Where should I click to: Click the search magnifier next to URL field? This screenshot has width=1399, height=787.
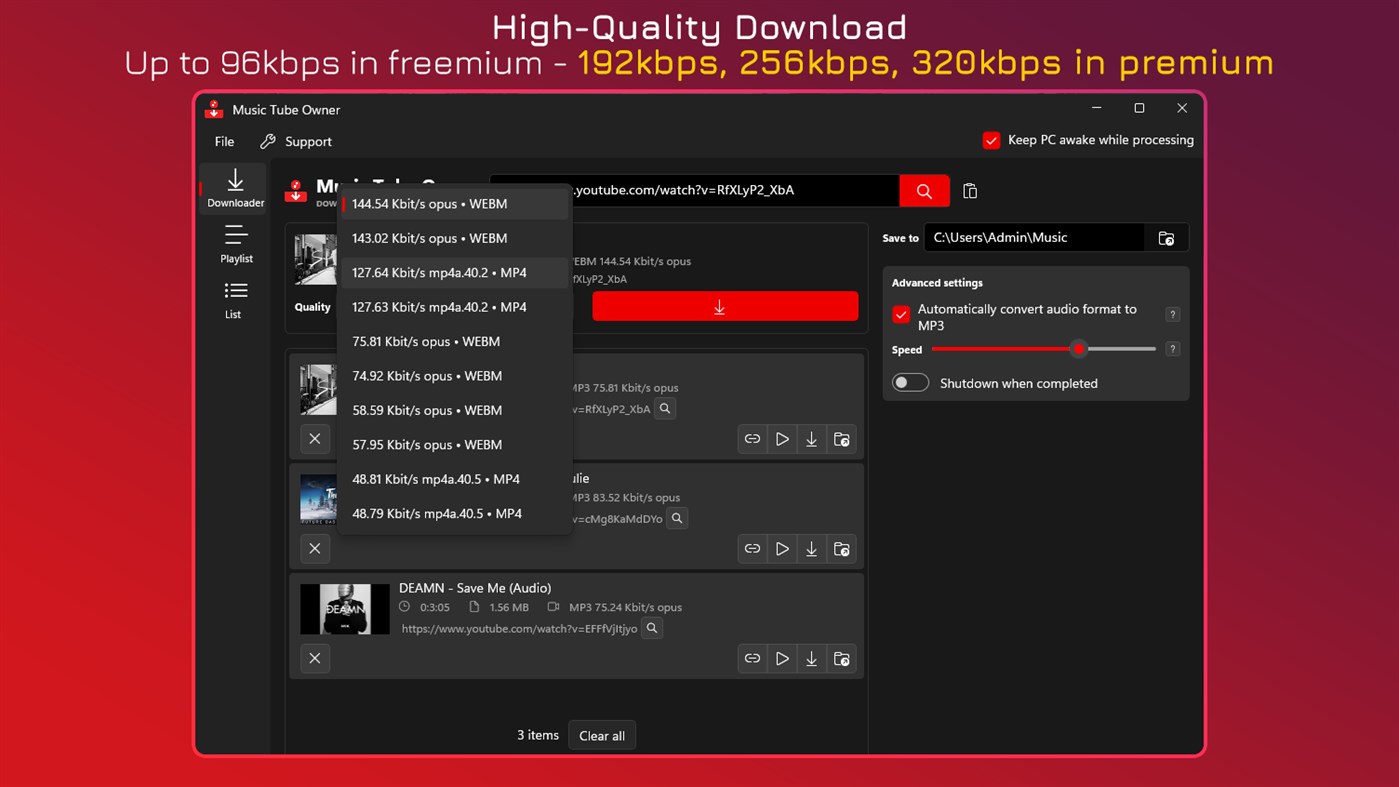pyautogui.click(x=922, y=190)
